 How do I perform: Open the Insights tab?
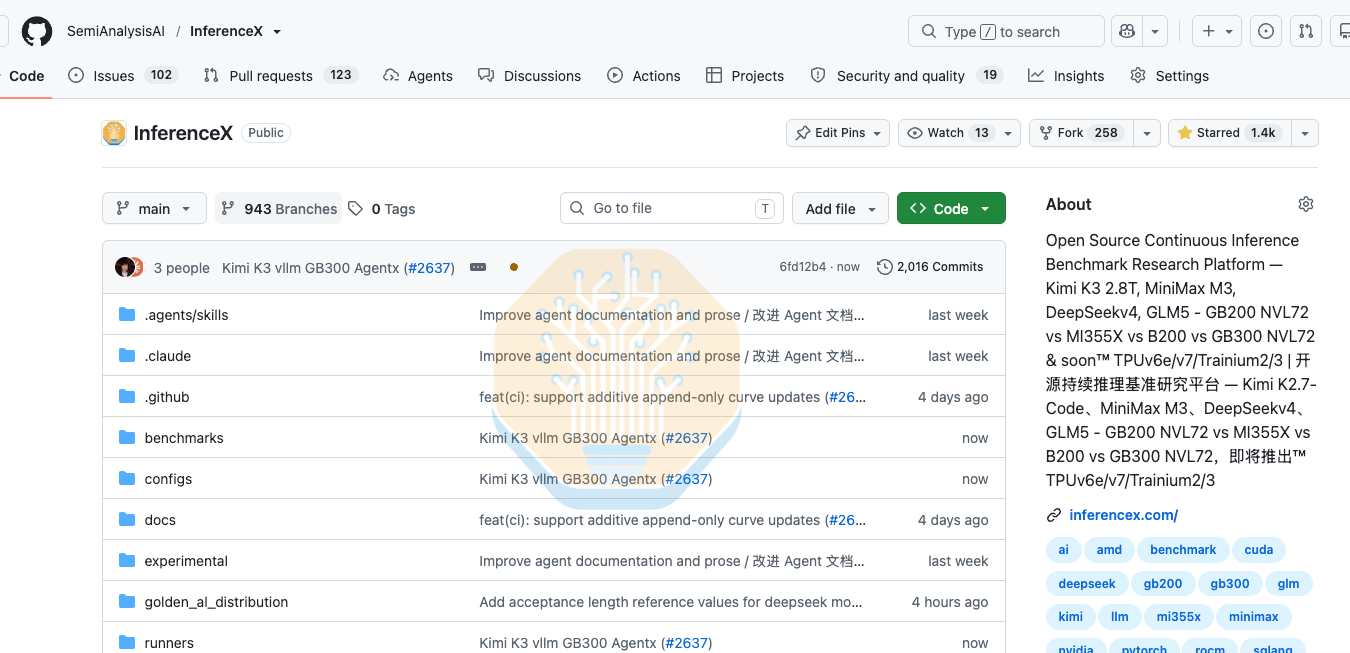coord(1066,76)
